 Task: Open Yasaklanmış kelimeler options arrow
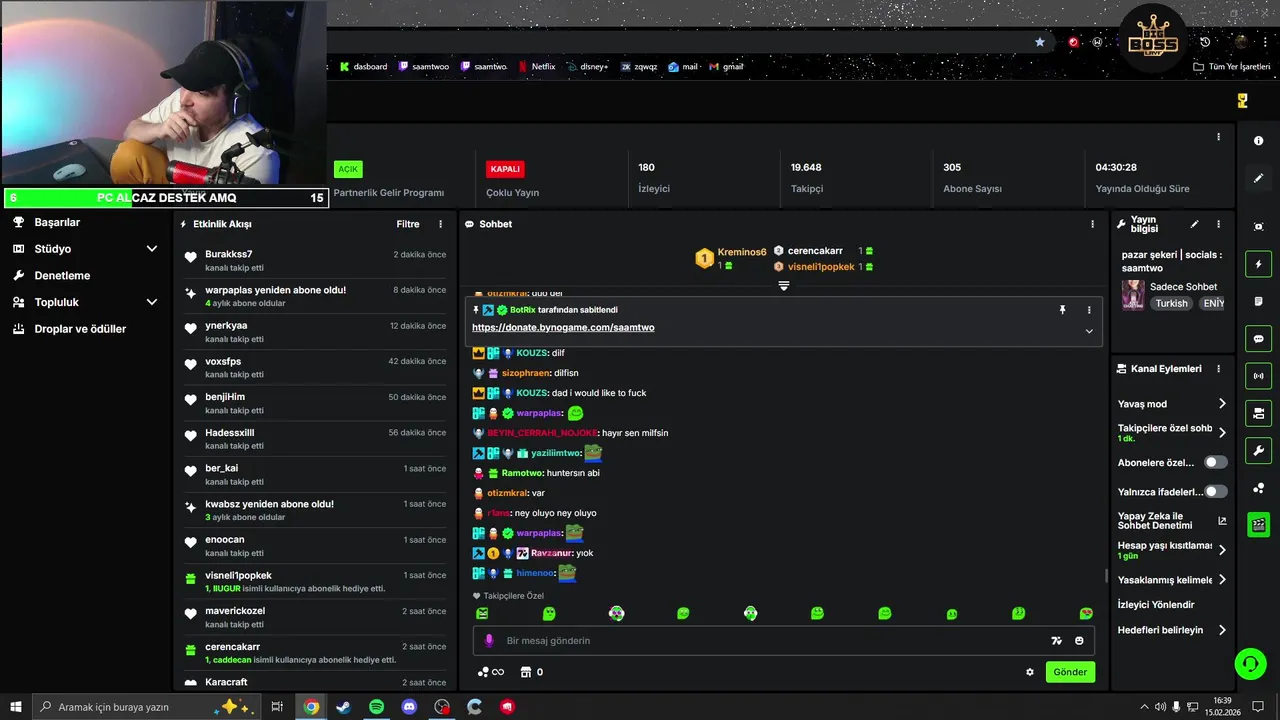click(1222, 580)
